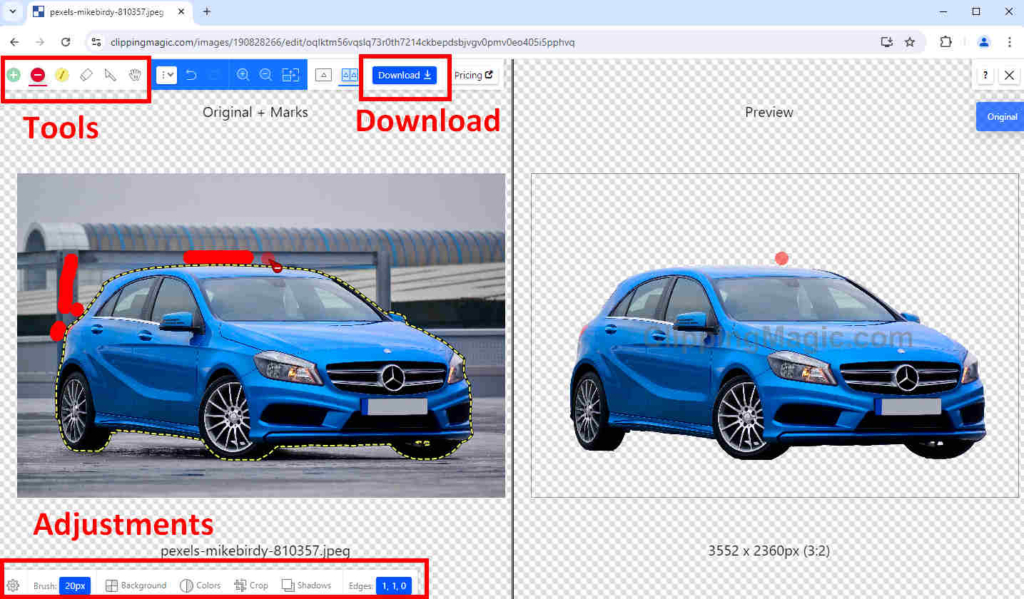
Task: Open the more options dropdown menu
Action: [167, 75]
